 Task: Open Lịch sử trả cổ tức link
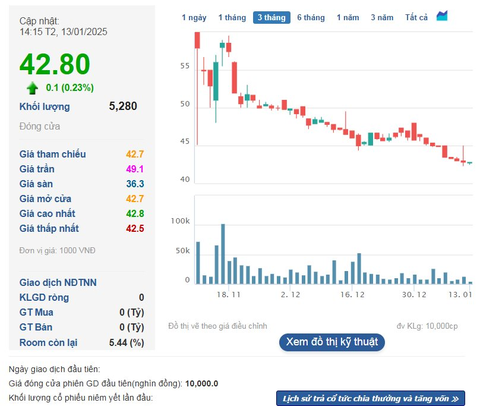tap(371, 398)
